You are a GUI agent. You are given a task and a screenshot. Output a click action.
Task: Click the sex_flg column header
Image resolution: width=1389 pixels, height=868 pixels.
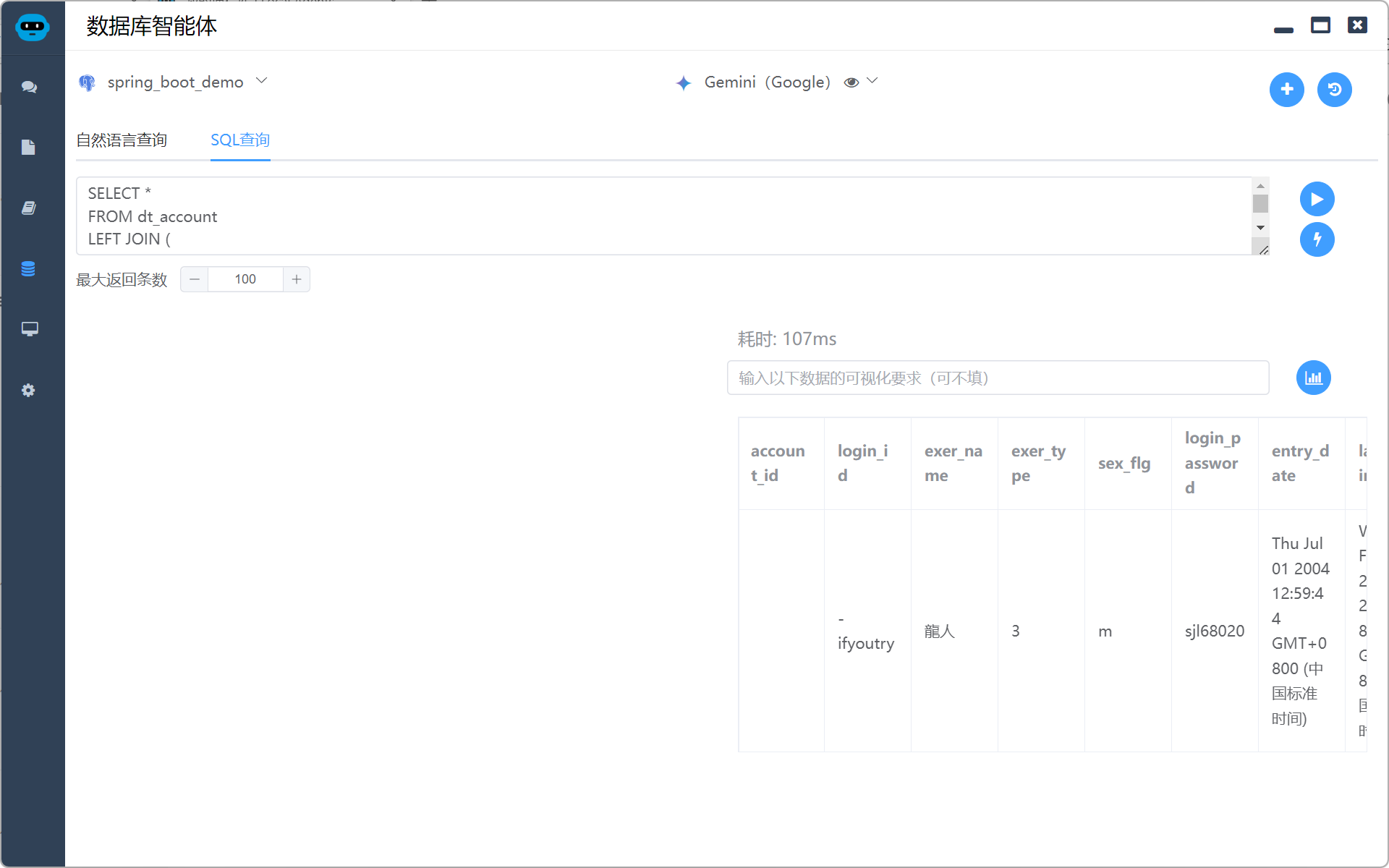(1128, 464)
